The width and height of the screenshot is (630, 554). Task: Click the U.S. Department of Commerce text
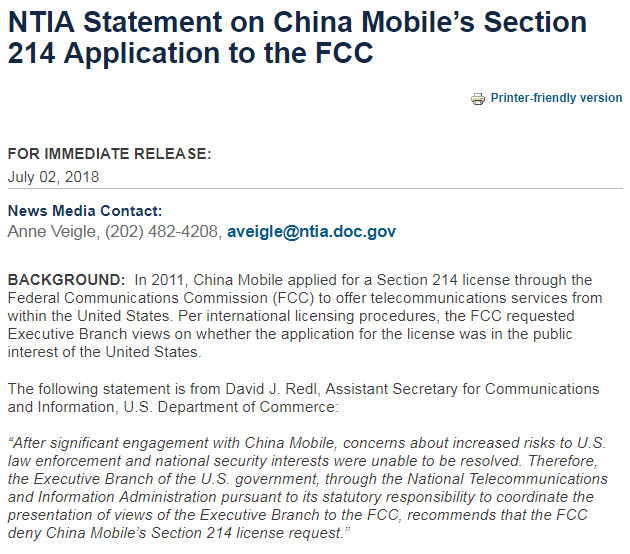[231, 407]
